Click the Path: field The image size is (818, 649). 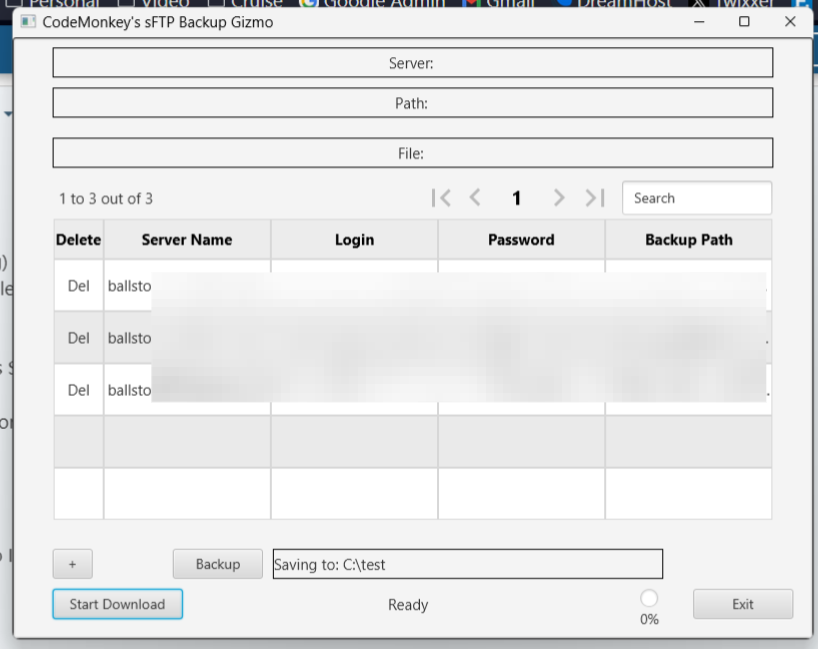click(413, 103)
